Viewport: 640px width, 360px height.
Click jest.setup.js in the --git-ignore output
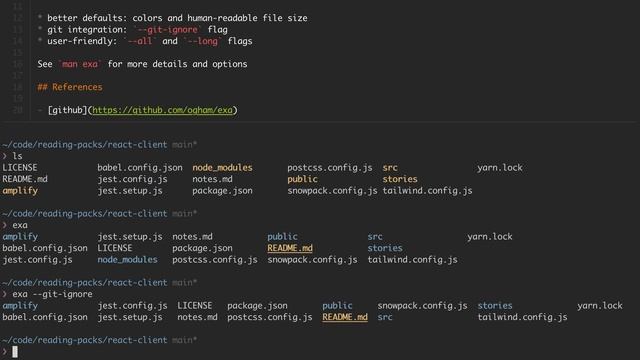point(130,317)
